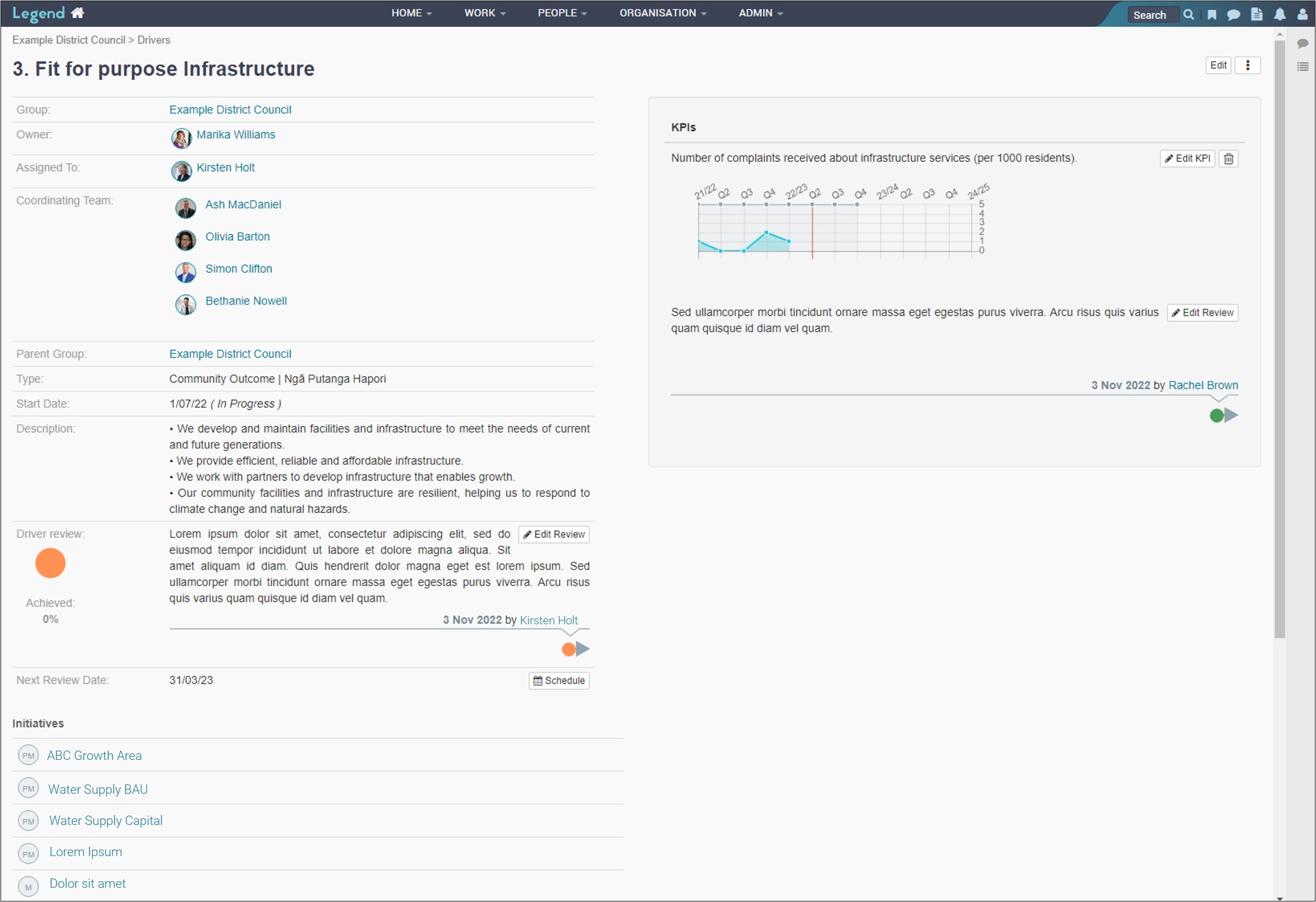Open Dolor sit amet initiative
The height and width of the screenshot is (902, 1316).
click(88, 884)
